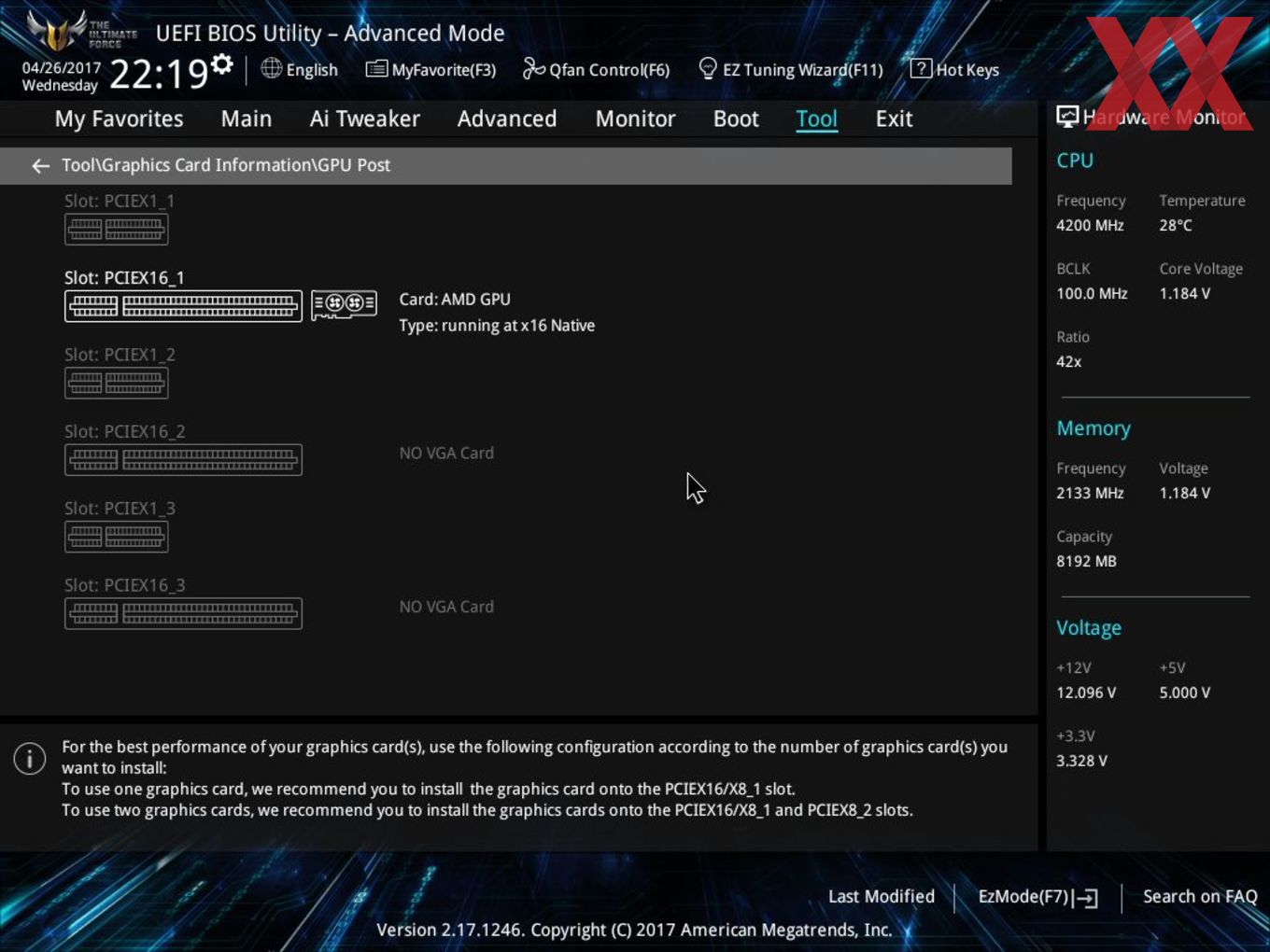Launch Qfan Control(F6)
This screenshot has height=952, width=1270.
point(609,70)
